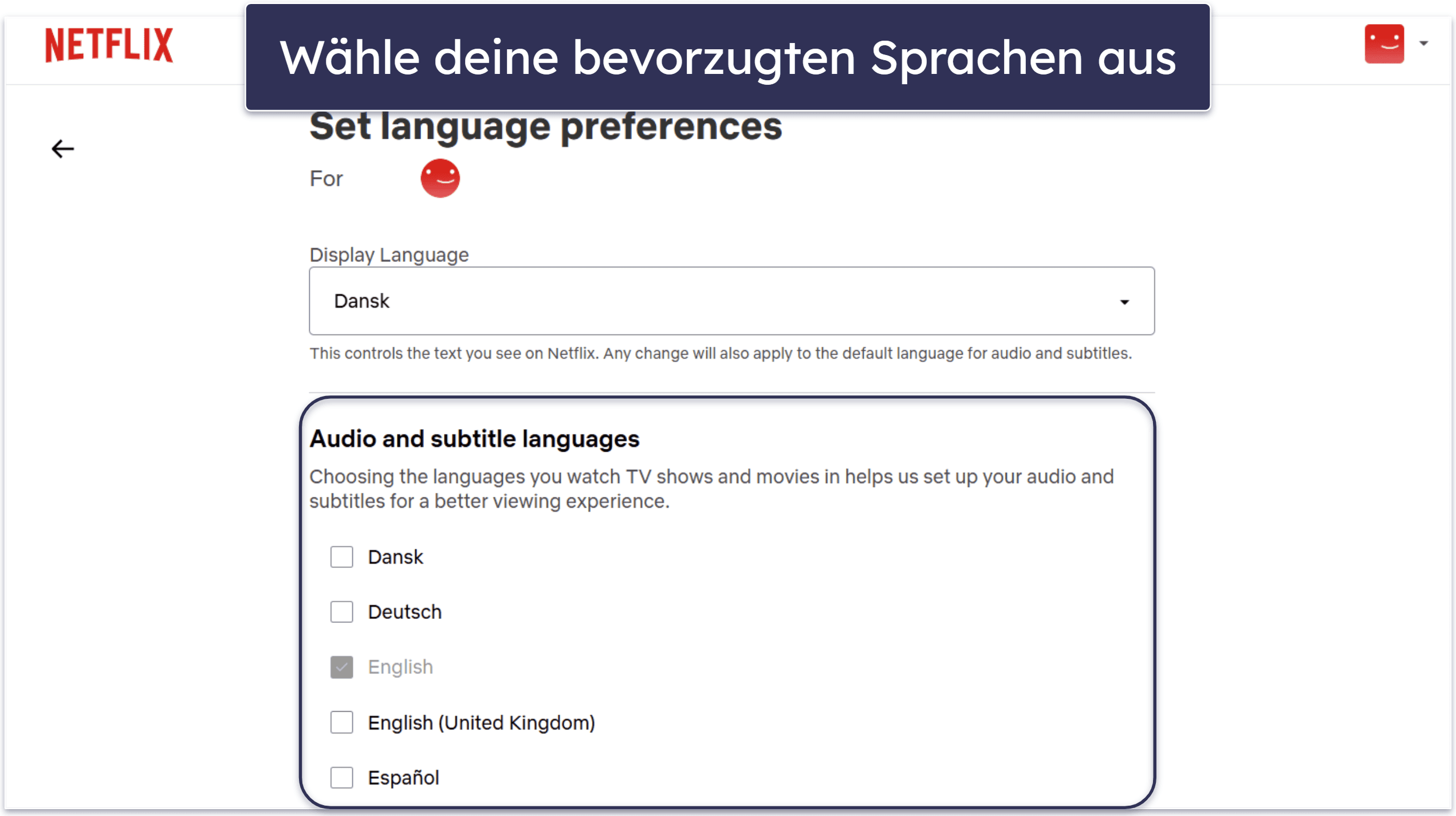Go back using the left arrow
This screenshot has width=1456, height=816.
tap(62, 149)
